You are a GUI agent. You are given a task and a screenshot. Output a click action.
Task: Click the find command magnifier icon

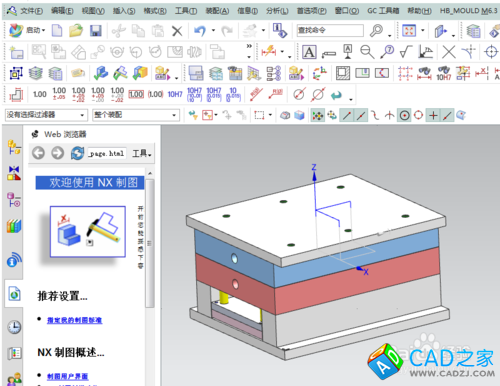(376, 31)
